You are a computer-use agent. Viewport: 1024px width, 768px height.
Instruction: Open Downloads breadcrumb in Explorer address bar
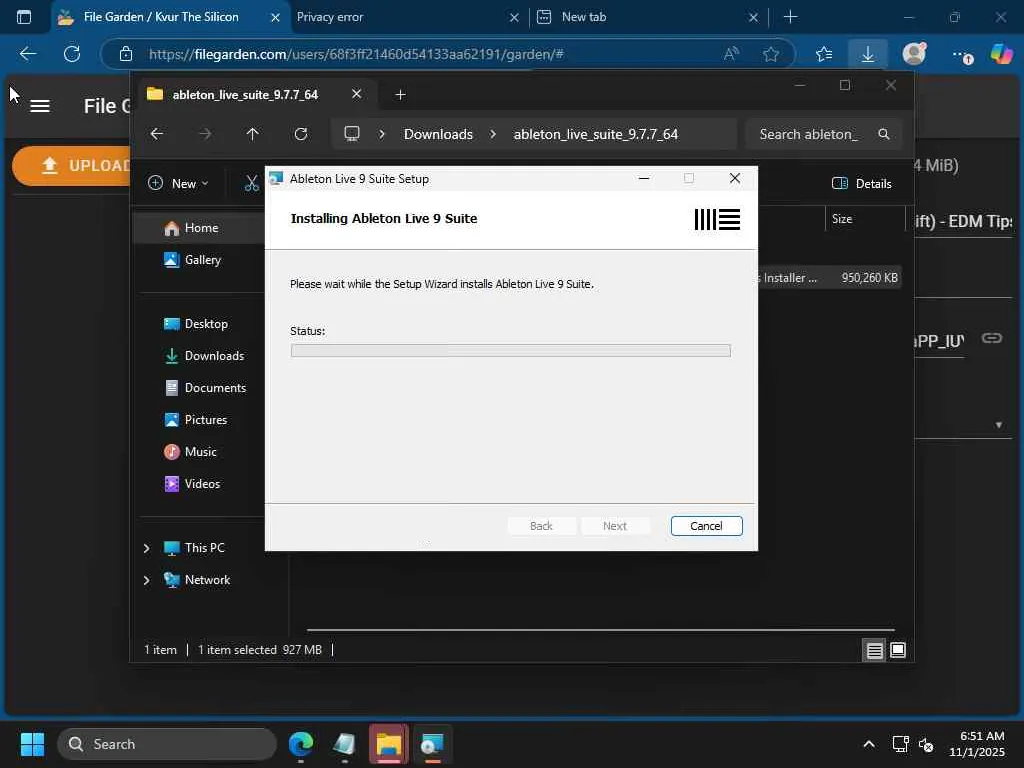(438, 134)
